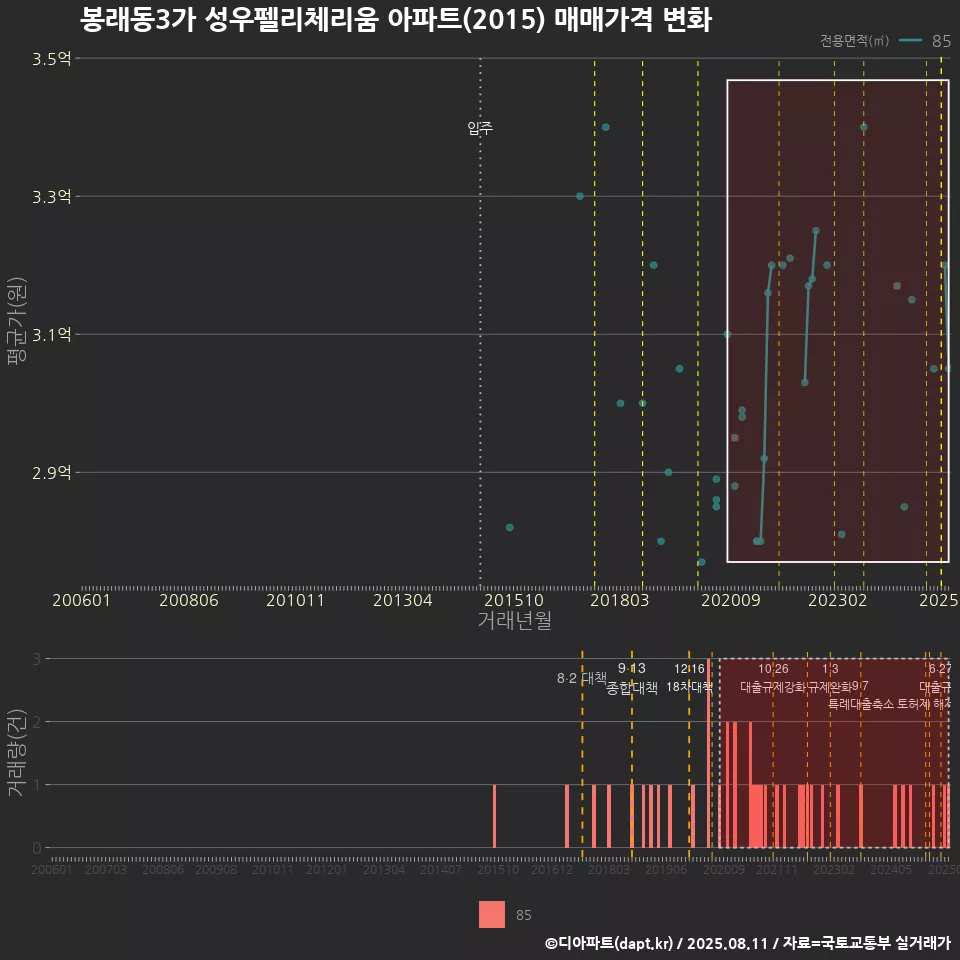Click the 3.1억 y-axis label
The image size is (960, 960).
point(51,334)
